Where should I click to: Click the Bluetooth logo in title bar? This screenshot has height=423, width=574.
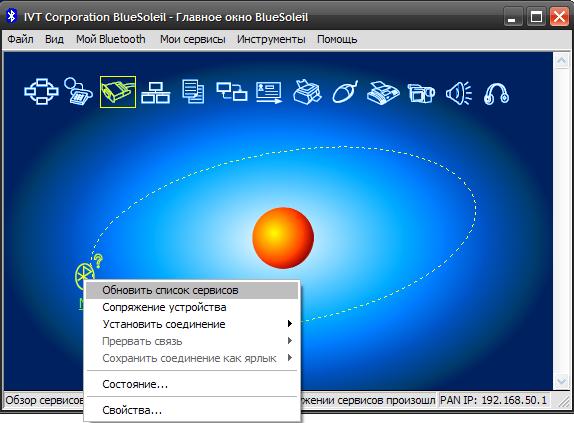[12, 16]
